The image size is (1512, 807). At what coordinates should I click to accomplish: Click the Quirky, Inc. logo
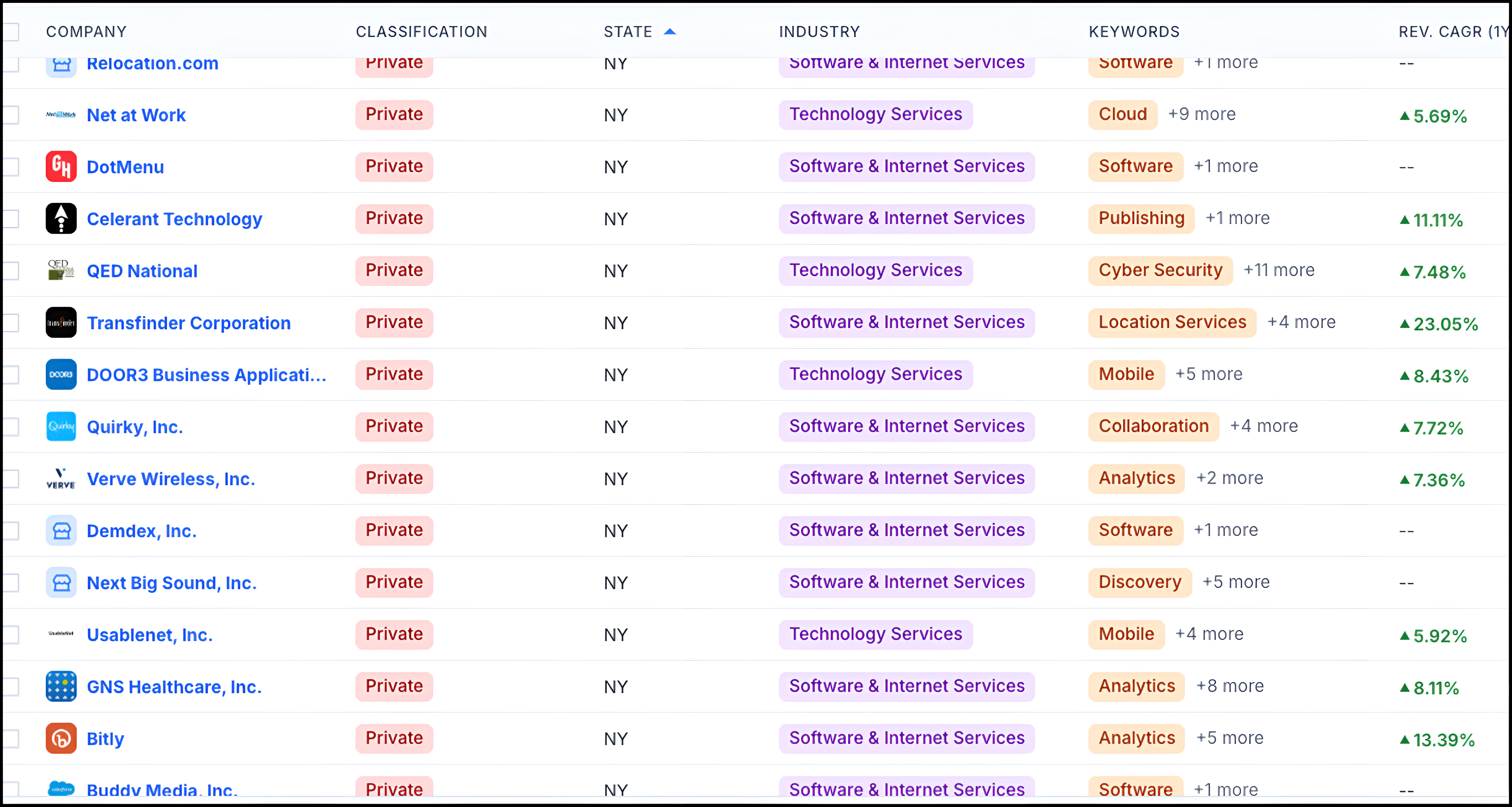tap(61, 426)
